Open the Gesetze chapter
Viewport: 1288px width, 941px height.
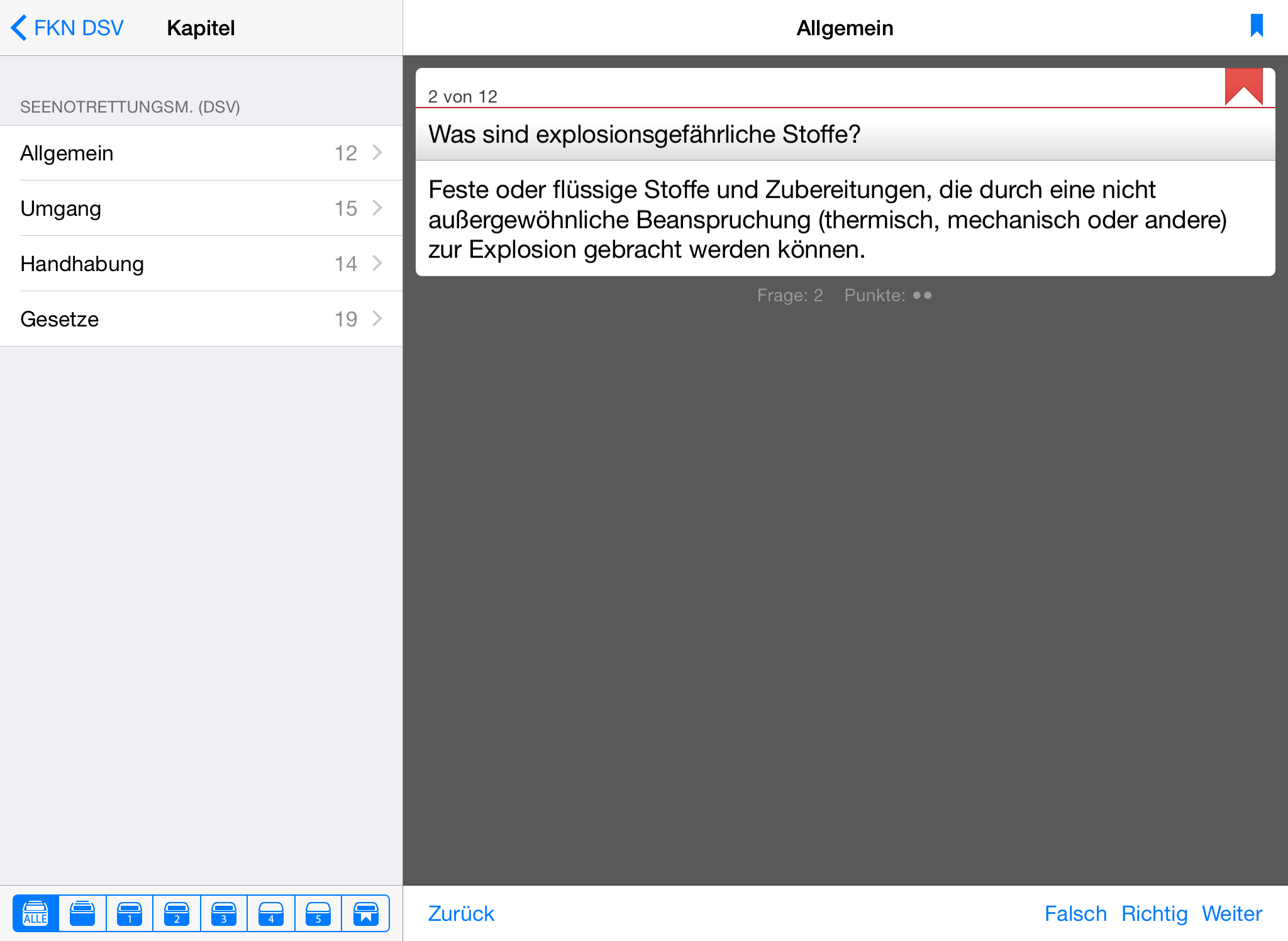coord(201,319)
